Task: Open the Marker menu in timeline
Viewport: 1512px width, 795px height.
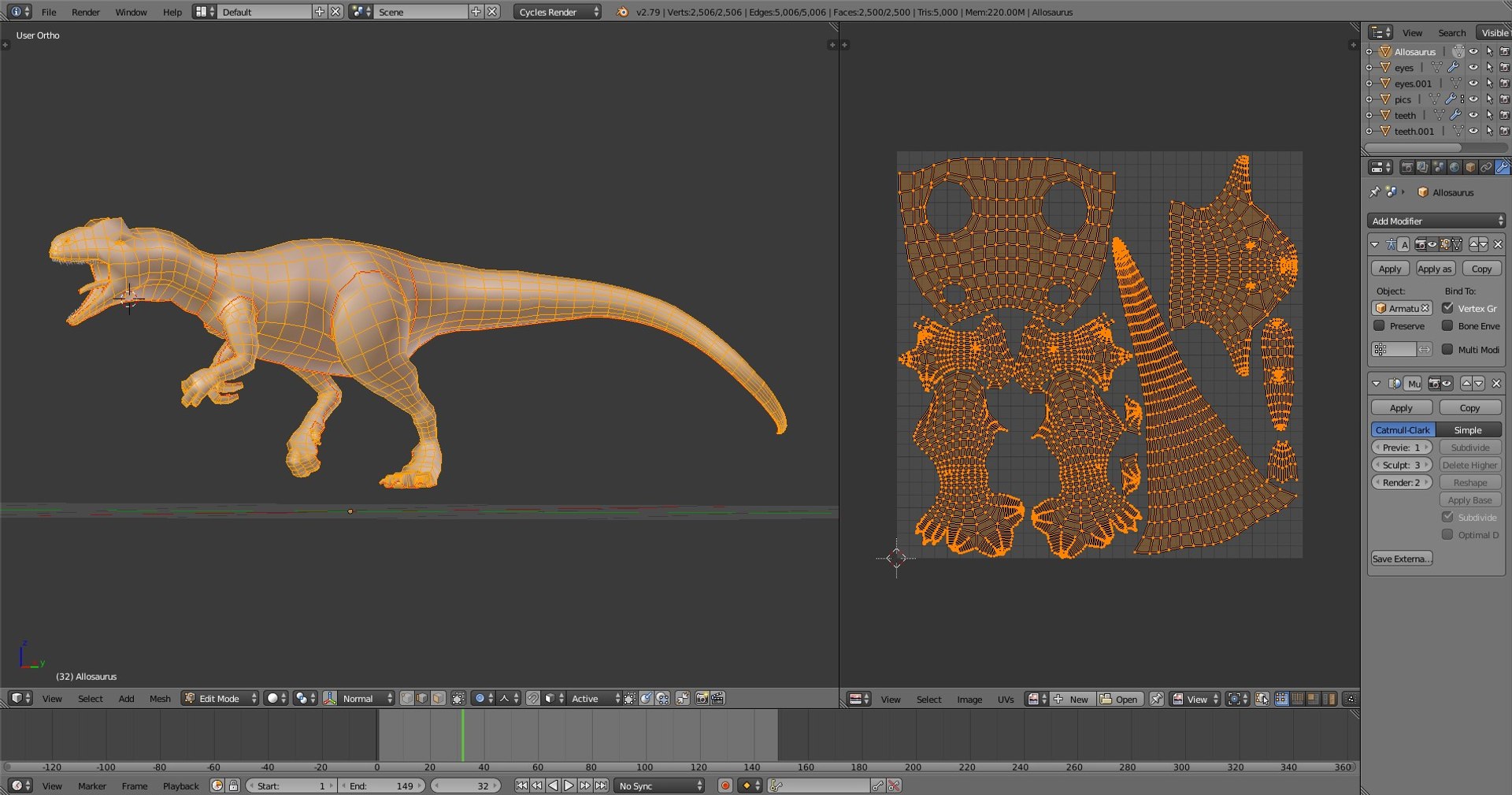Action: click(91, 786)
